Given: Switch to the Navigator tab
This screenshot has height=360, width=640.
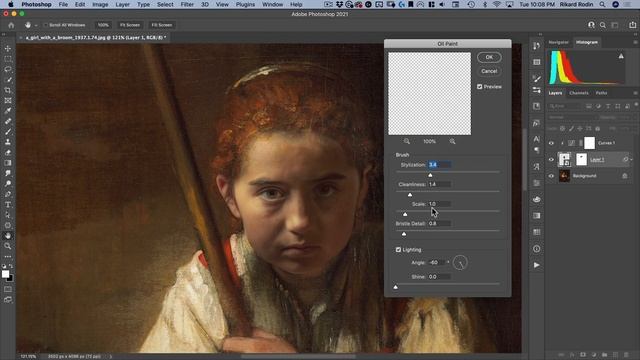Looking at the screenshot, I should pos(558,42).
